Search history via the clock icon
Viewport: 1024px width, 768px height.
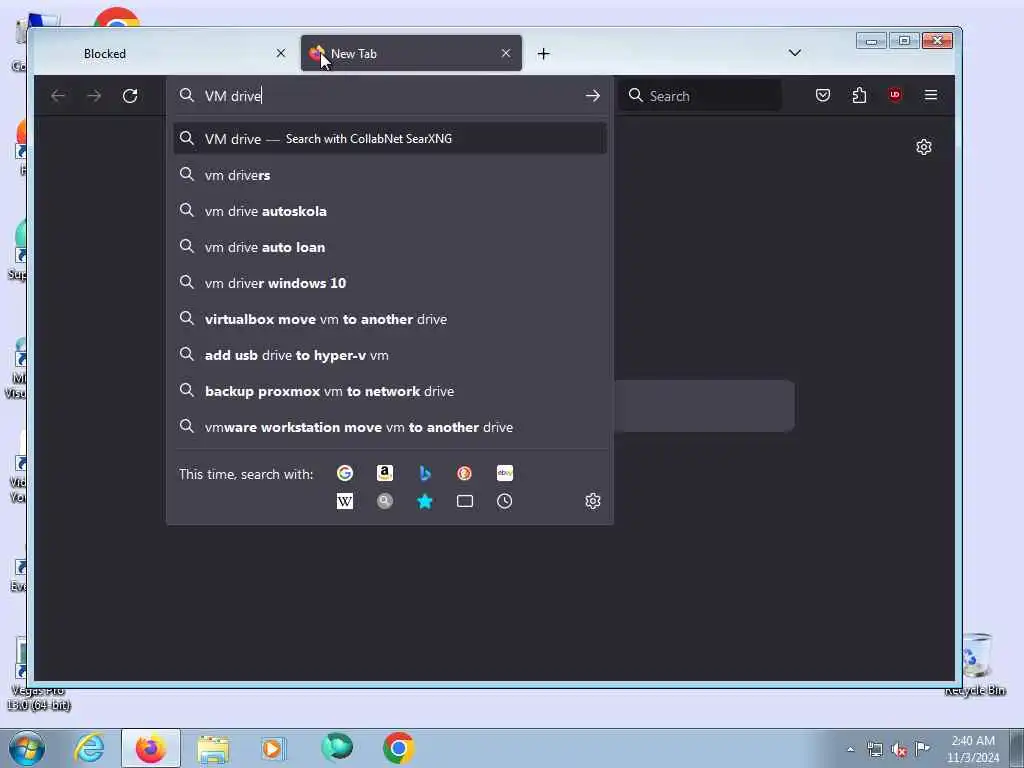click(504, 501)
